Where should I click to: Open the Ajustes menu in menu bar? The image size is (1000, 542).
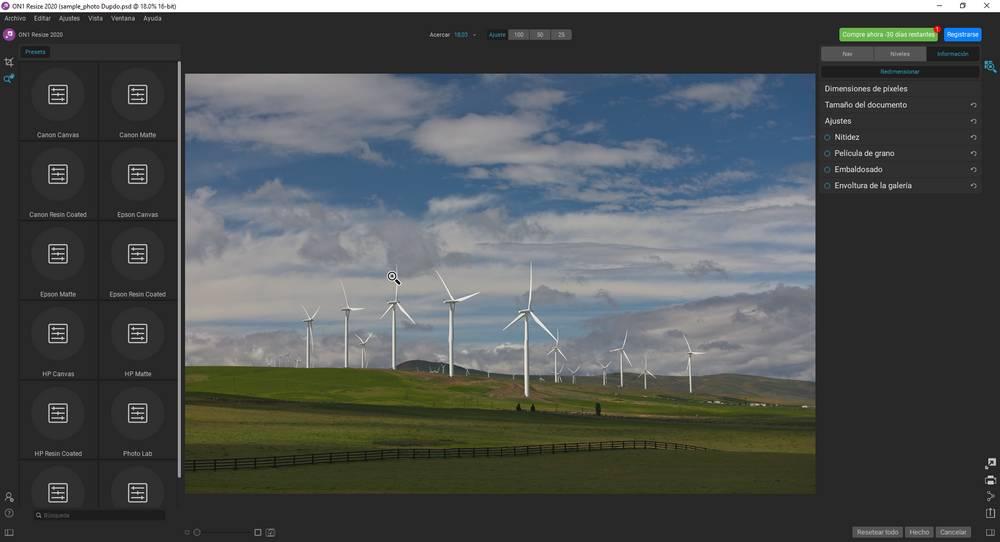click(x=70, y=18)
